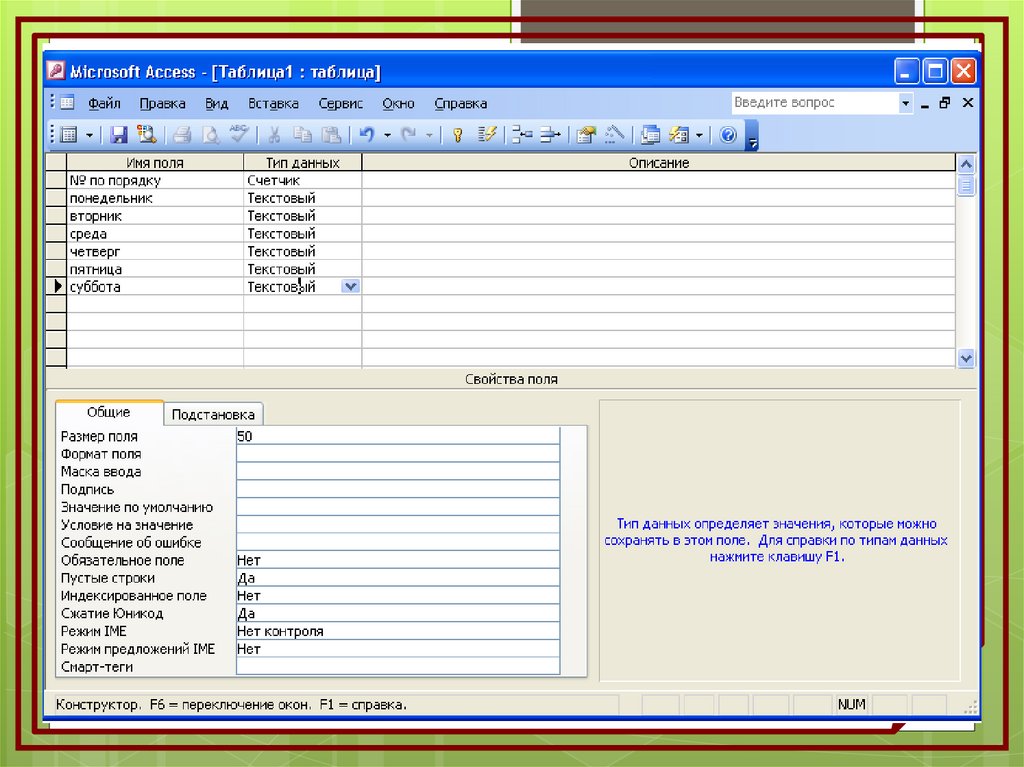Open the Сервис menu
1024x767 pixels.
[x=340, y=103]
